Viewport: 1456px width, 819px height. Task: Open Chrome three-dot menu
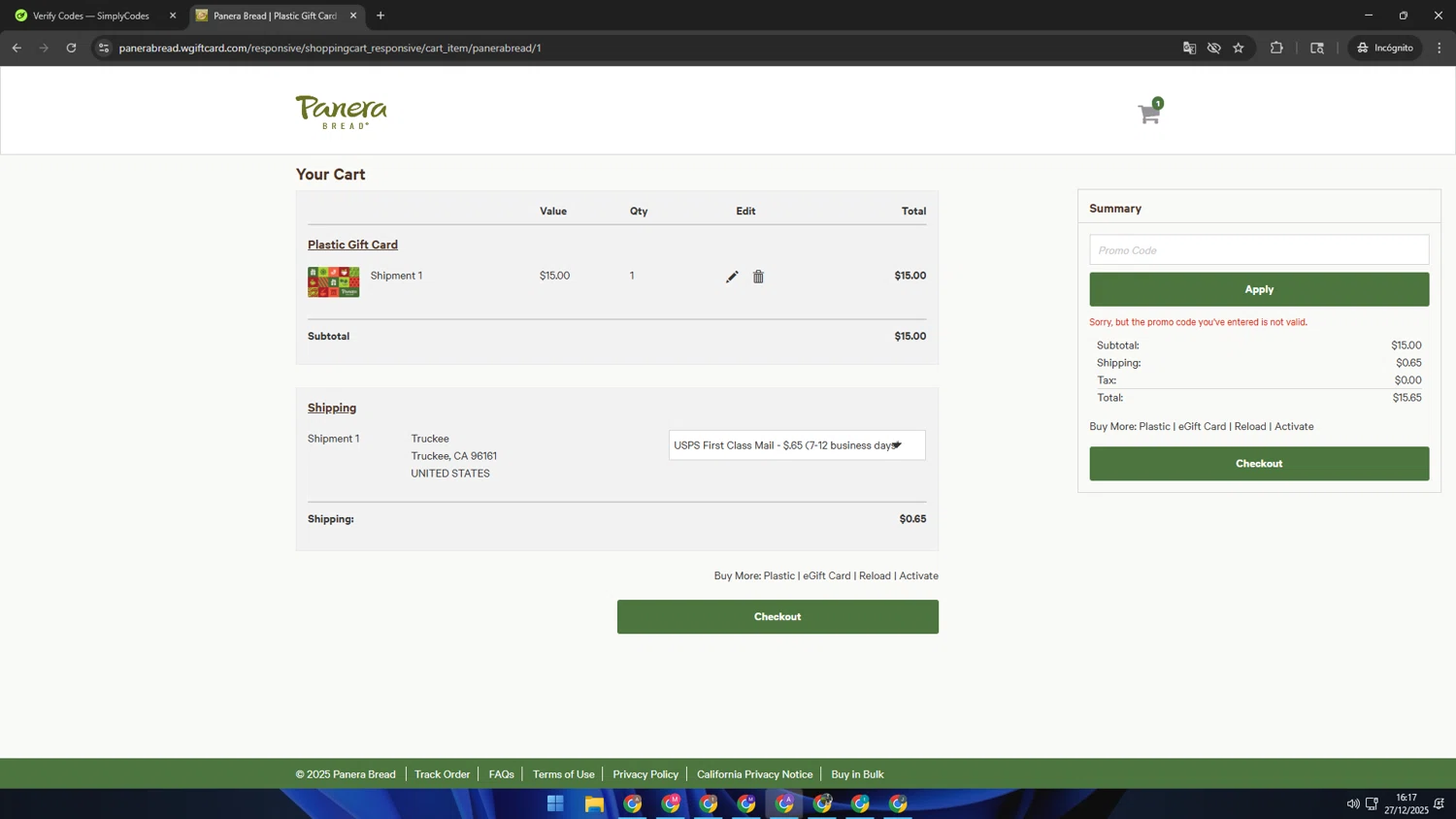pyautogui.click(x=1439, y=48)
